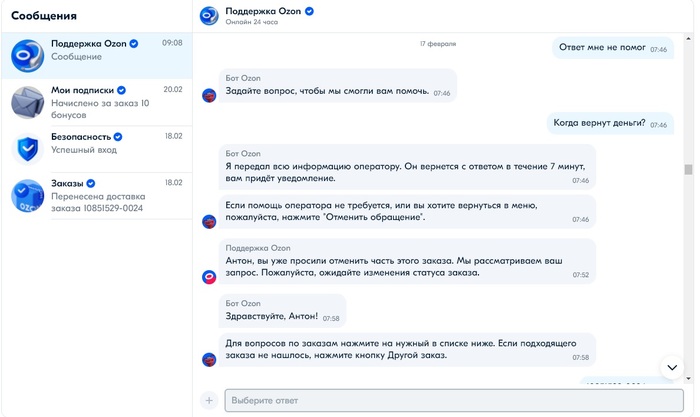The width and height of the screenshot is (700, 417).
Task: Click the bot avatar beside 'Задайте вопрос' message
Action: coord(209,95)
